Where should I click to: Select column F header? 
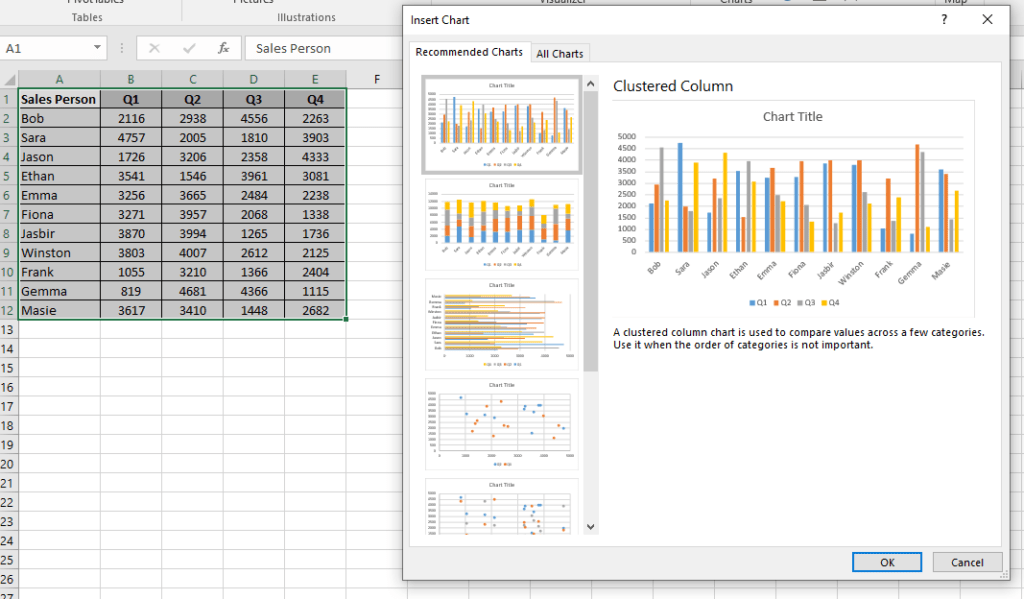point(377,78)
